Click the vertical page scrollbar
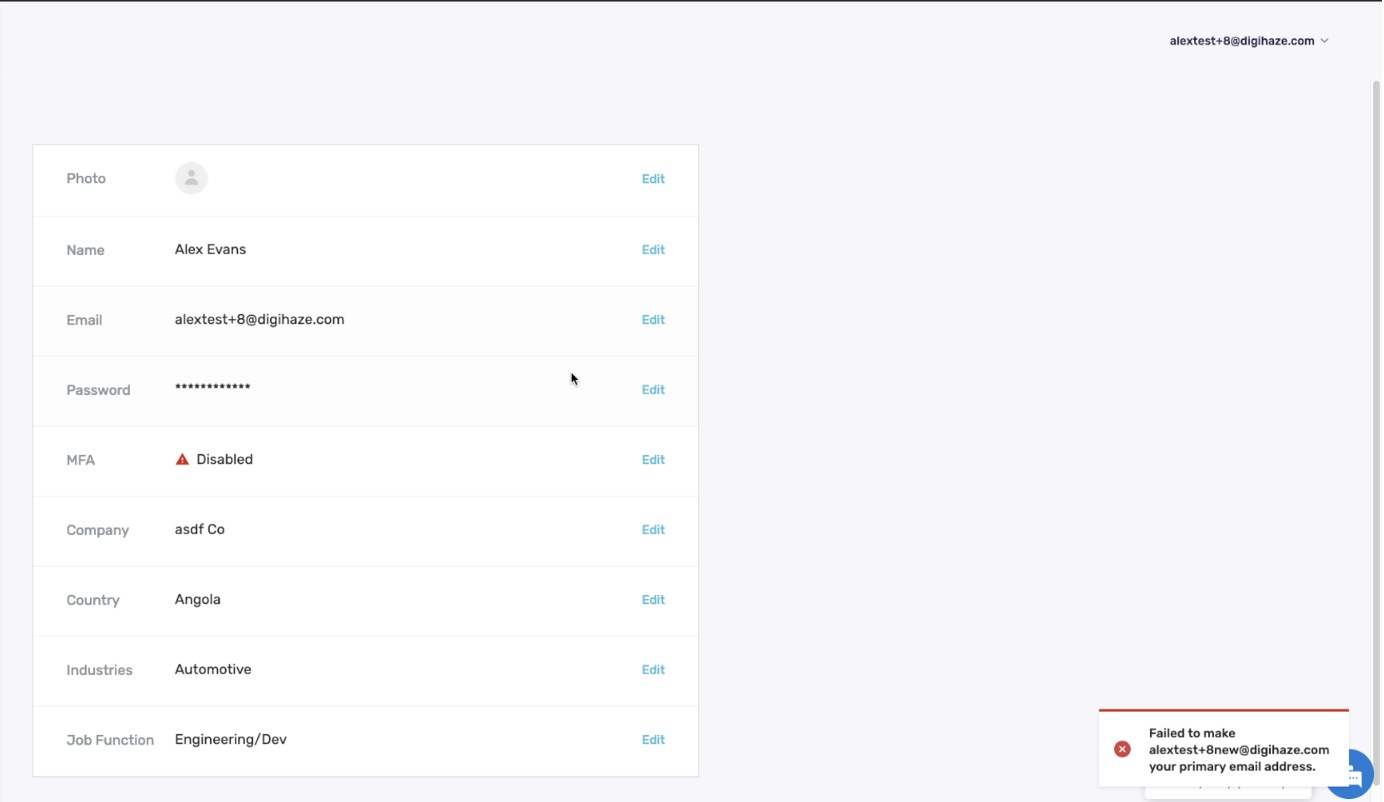This screenshot has height=802, width=1384. click(x=1376, y=400)
